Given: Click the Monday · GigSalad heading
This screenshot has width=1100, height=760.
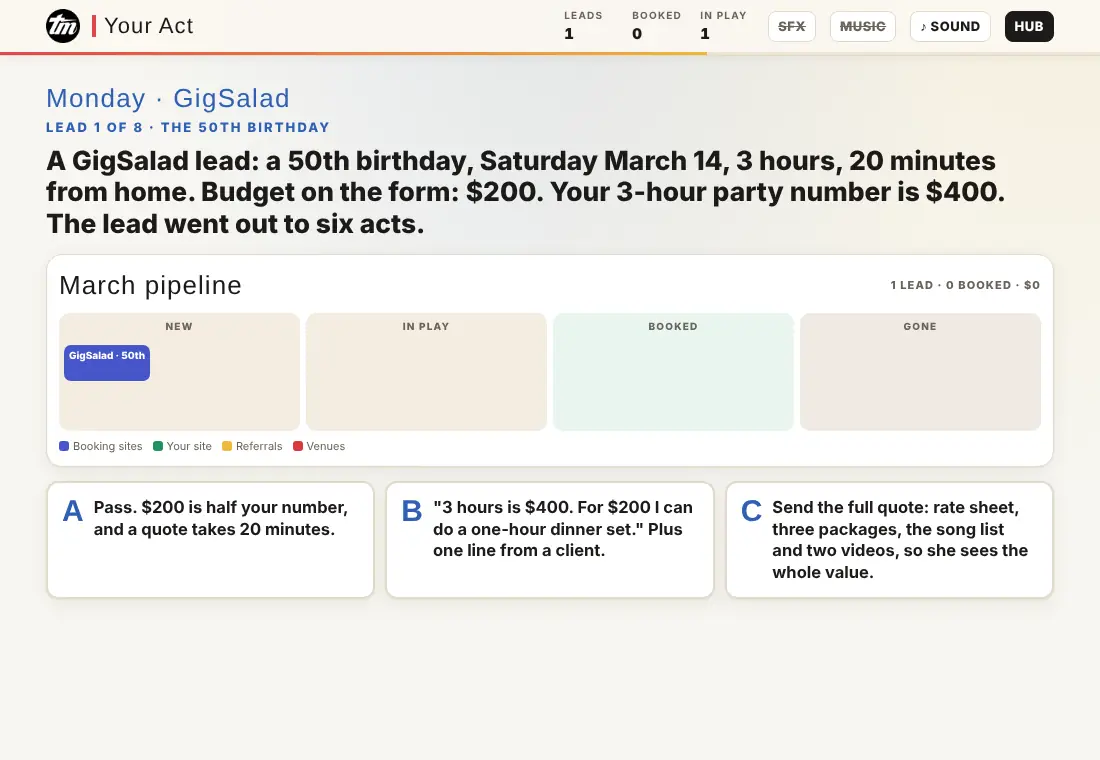Looking at the screenshot, I should pos(168,98).
